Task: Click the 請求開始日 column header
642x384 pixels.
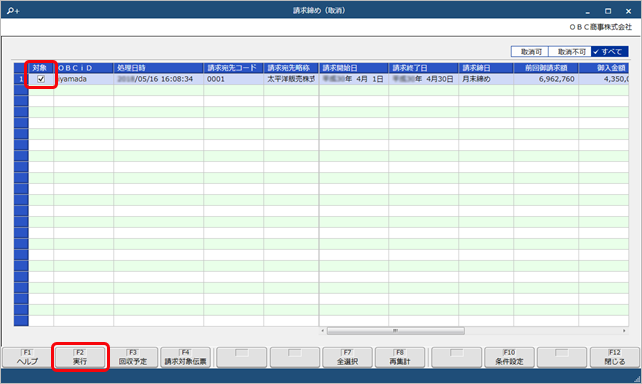Action: (x=354, y=68)
